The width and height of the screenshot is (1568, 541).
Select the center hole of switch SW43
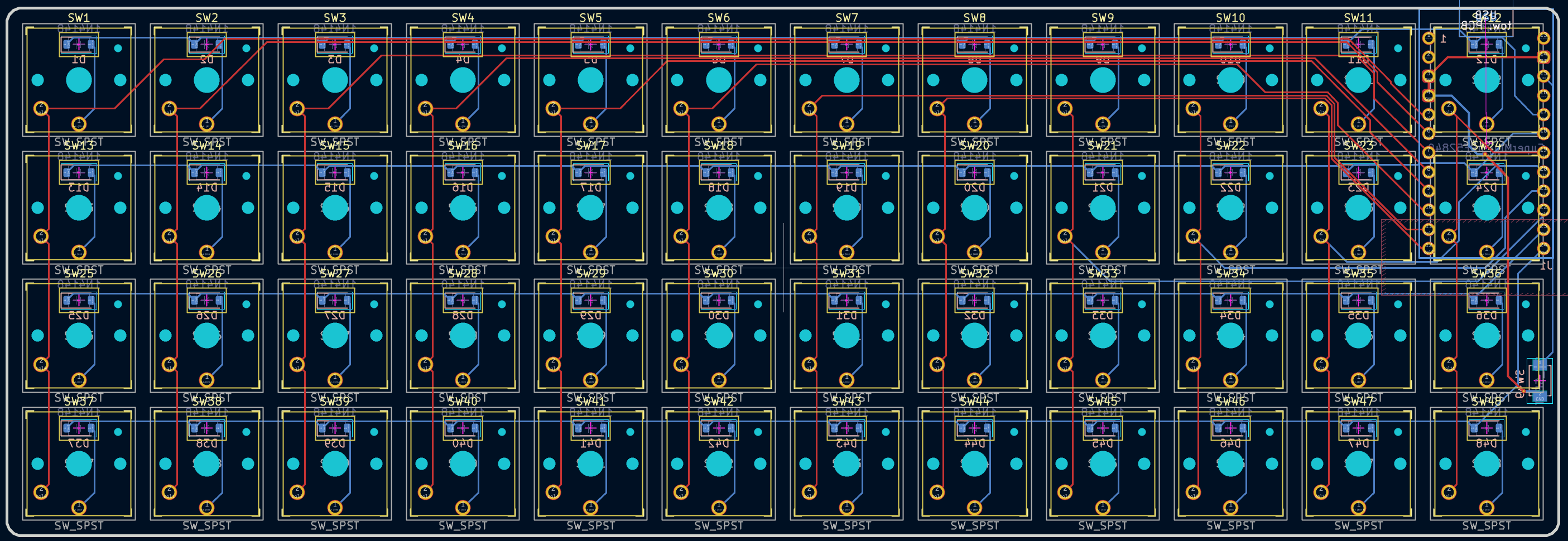(x=846, y=463)
